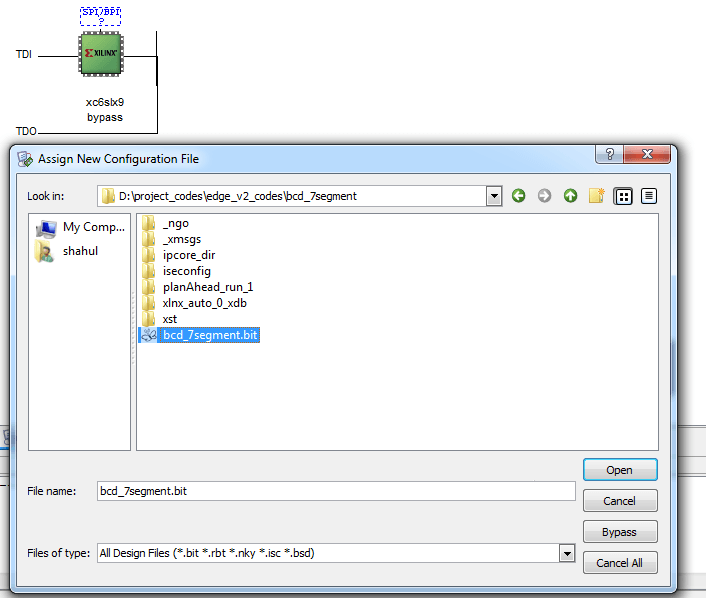The width and height of the screenshot is (706, 598).
Task: Select the planAhead_run_1 folder
Action: 207,287
